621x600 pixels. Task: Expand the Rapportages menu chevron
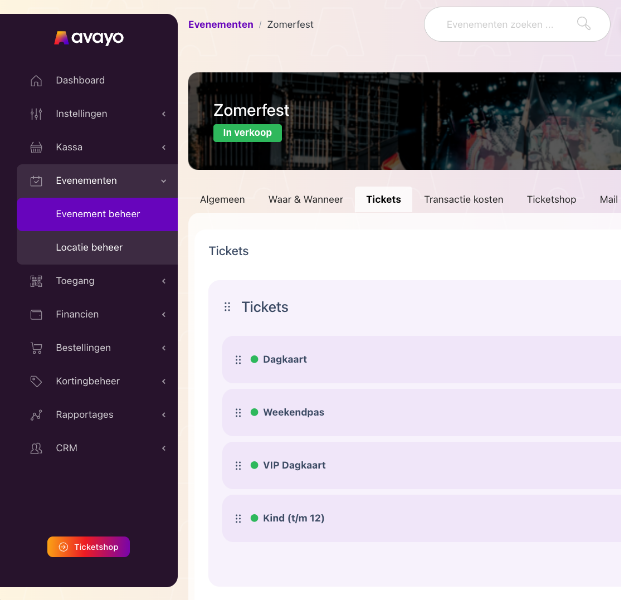[164, 415]
